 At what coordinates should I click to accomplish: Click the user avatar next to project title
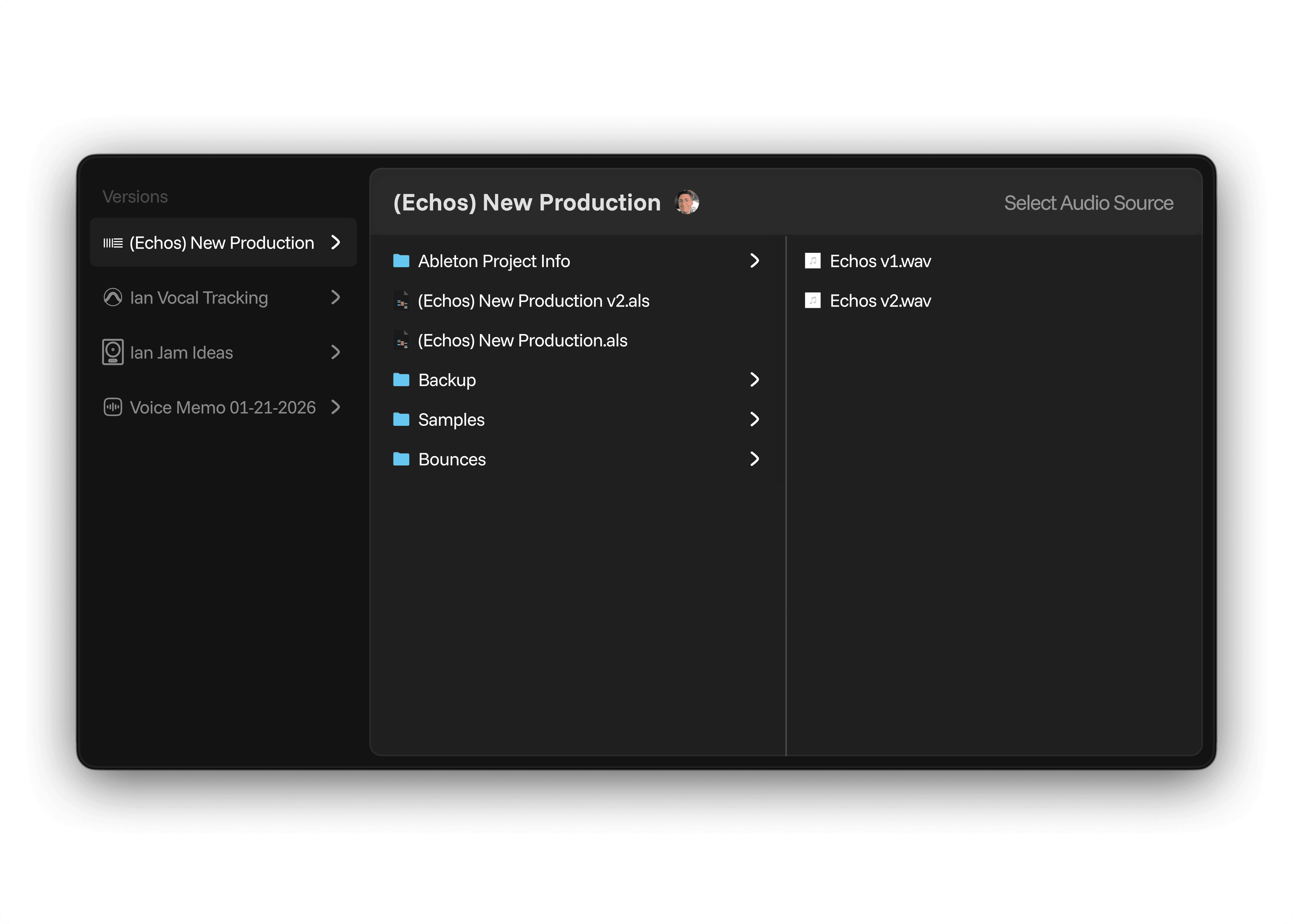686,202
